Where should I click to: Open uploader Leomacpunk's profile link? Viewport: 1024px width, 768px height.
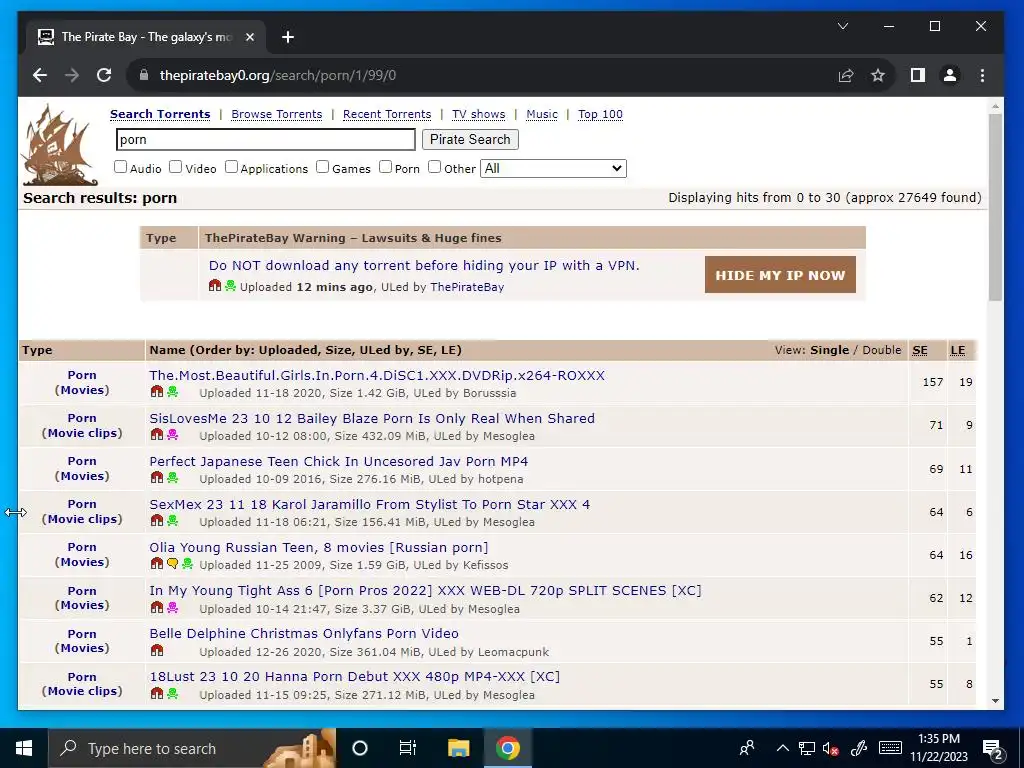[x=513, y=652]
